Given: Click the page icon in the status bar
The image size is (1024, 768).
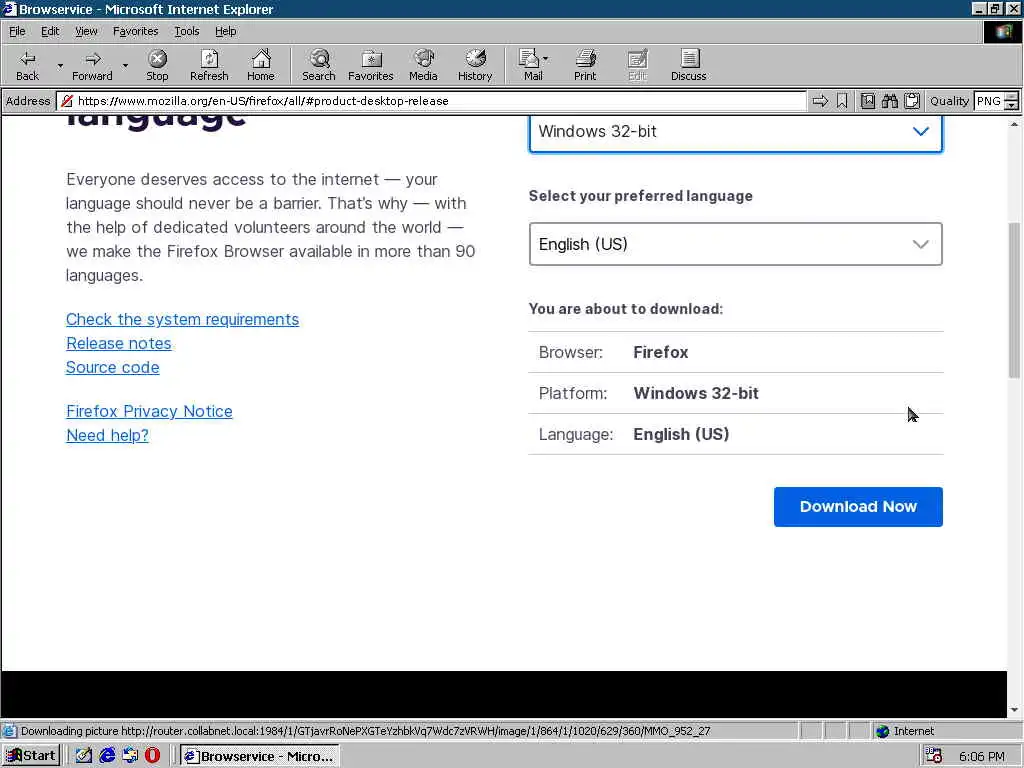Looking at the screenshot, I should tap(9, 731).
